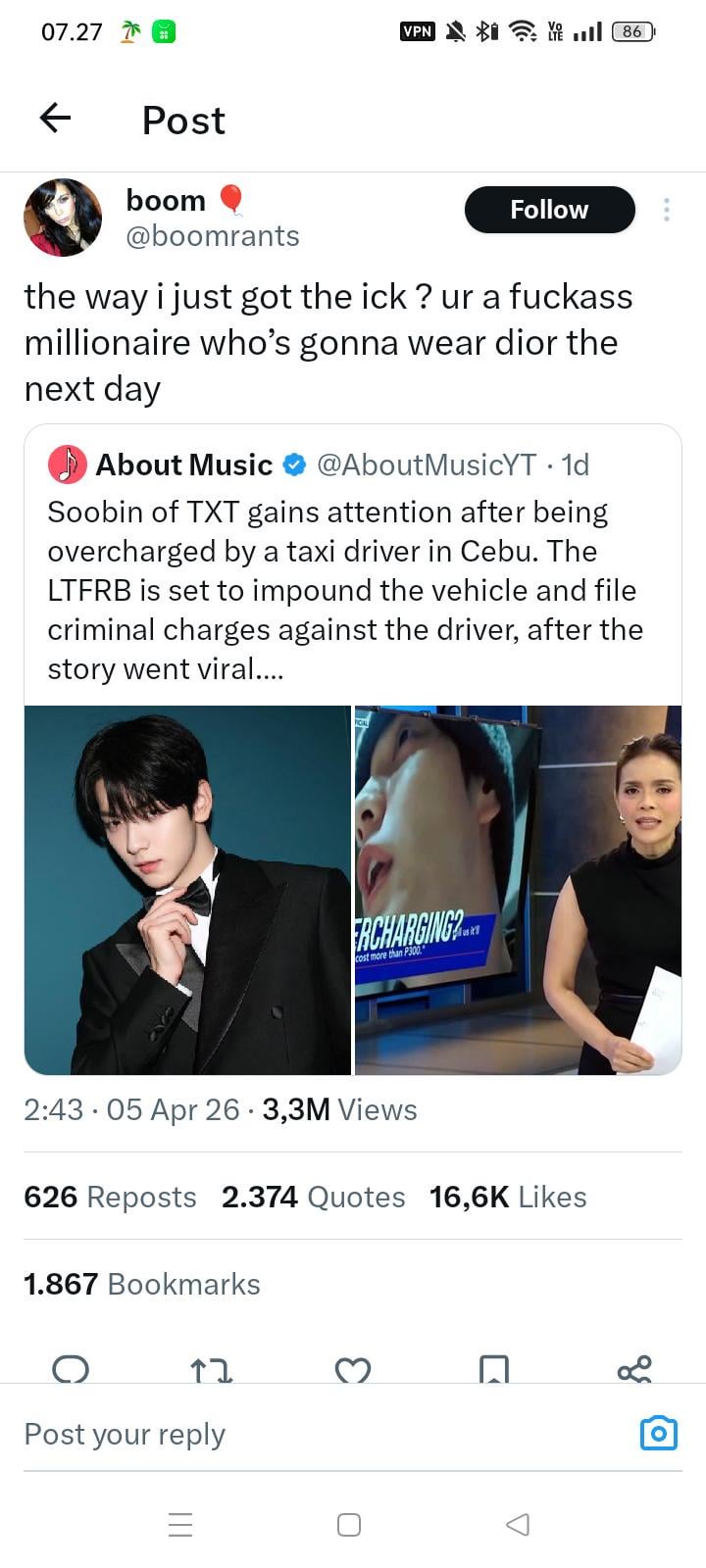Tap Android home square button
The width and height of the screenshot is (706, 1568).
tap(349, 1524)
